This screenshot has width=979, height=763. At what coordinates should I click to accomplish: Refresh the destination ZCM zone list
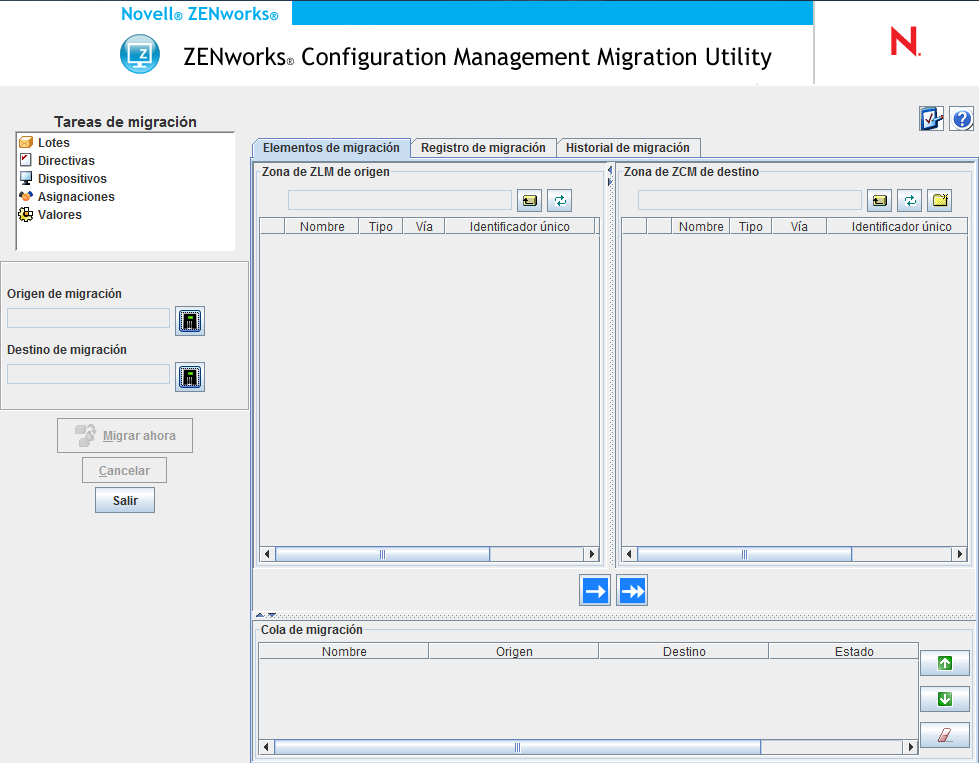pos(909,200)
